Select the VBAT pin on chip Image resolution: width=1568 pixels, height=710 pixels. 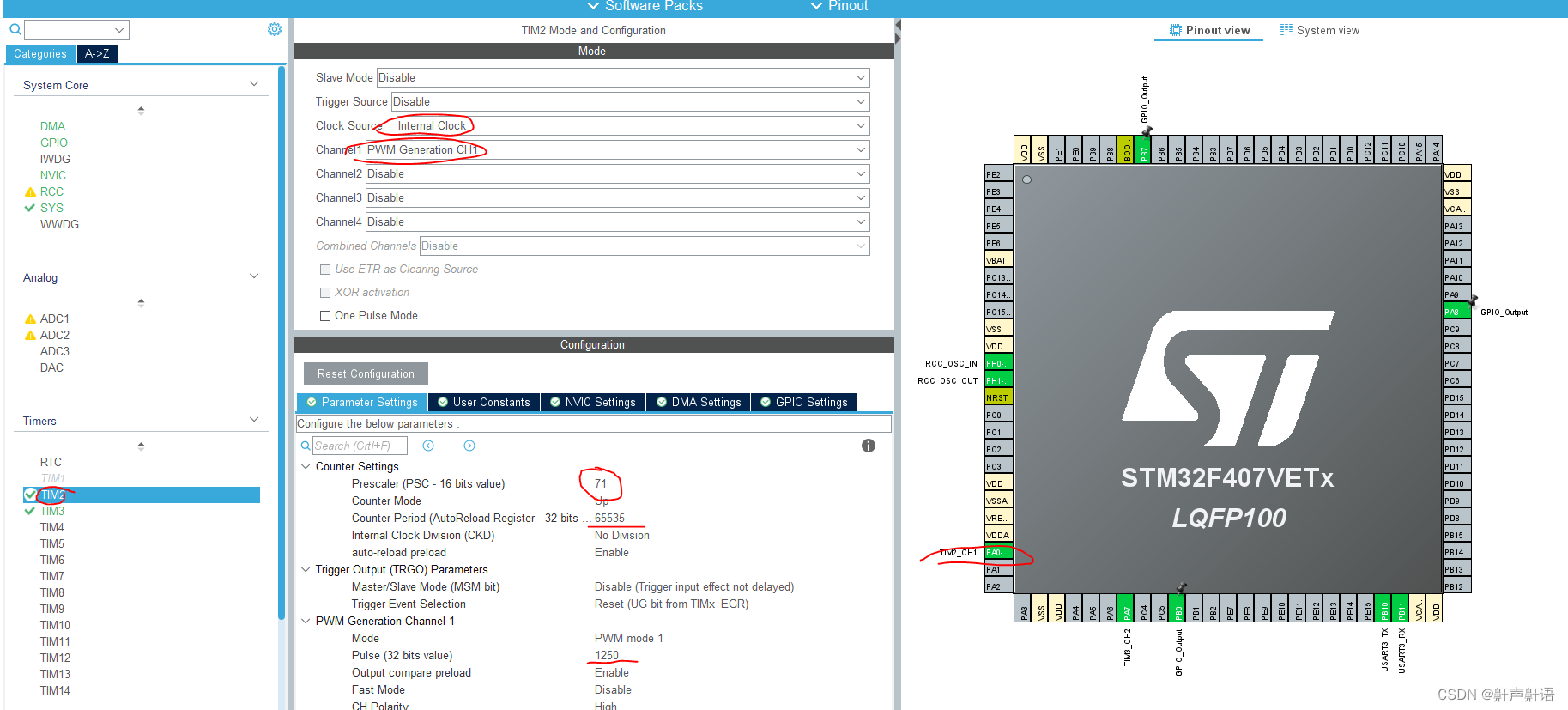click(x=998, y=260)
